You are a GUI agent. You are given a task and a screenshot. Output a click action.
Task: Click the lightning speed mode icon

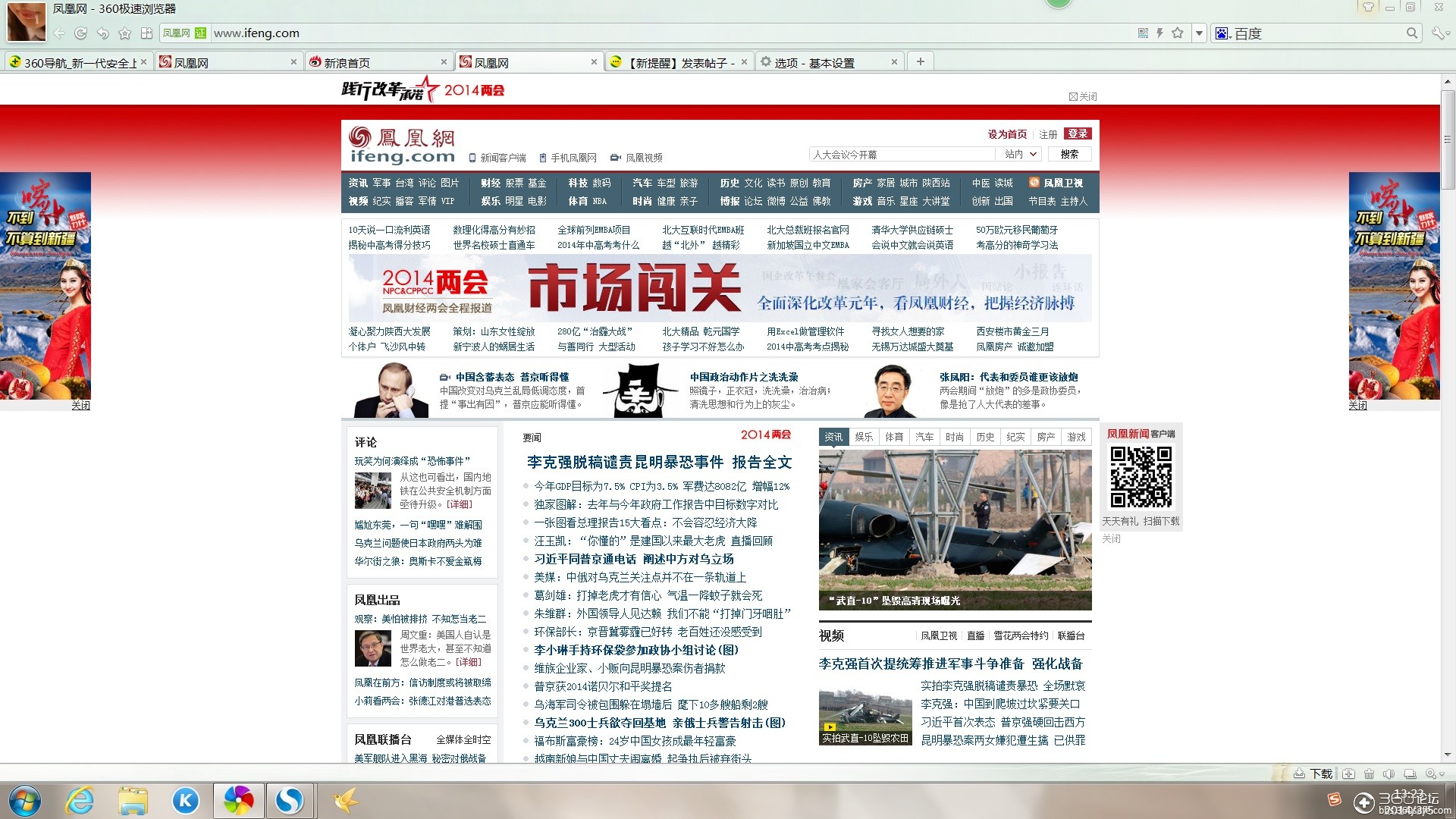(1159, 33)
